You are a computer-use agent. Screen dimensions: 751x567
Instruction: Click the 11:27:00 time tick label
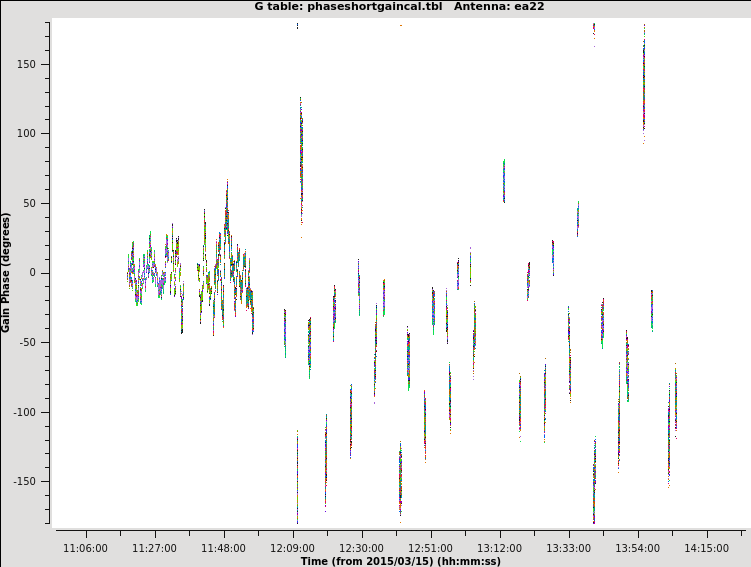tap(154, 548)
